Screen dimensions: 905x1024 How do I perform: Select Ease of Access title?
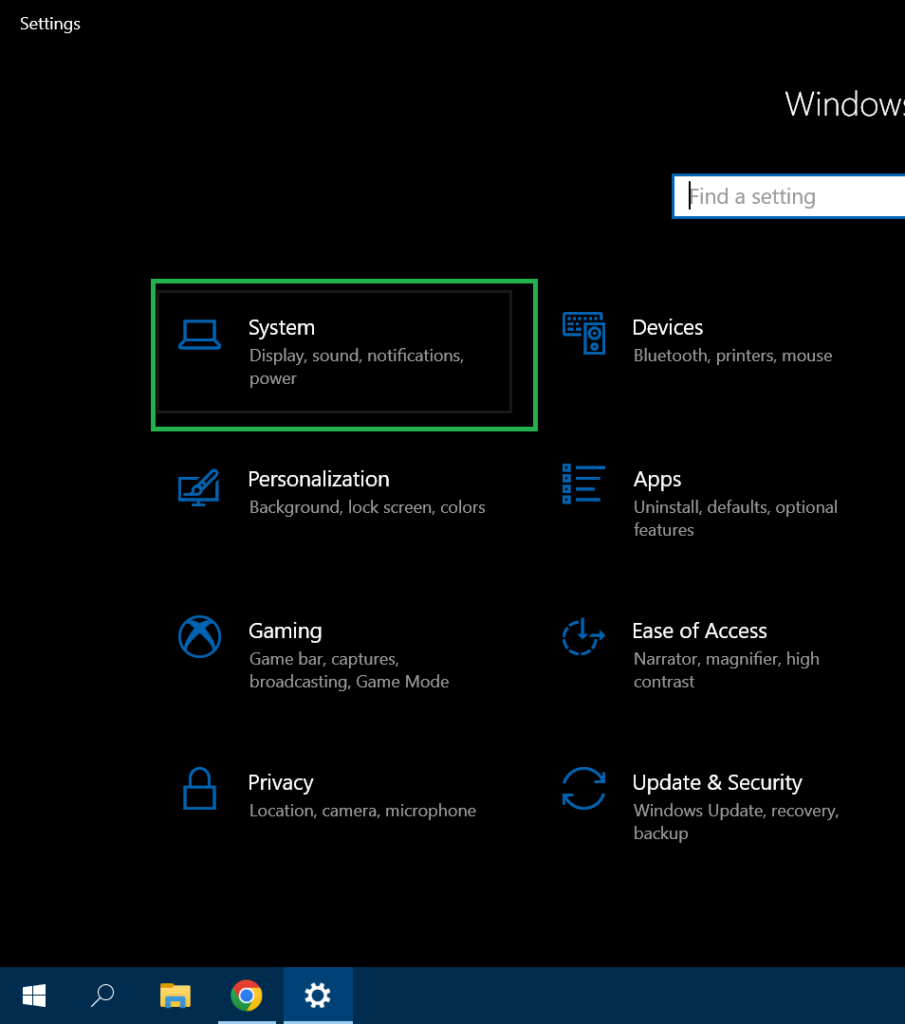(x=699, y=631)
